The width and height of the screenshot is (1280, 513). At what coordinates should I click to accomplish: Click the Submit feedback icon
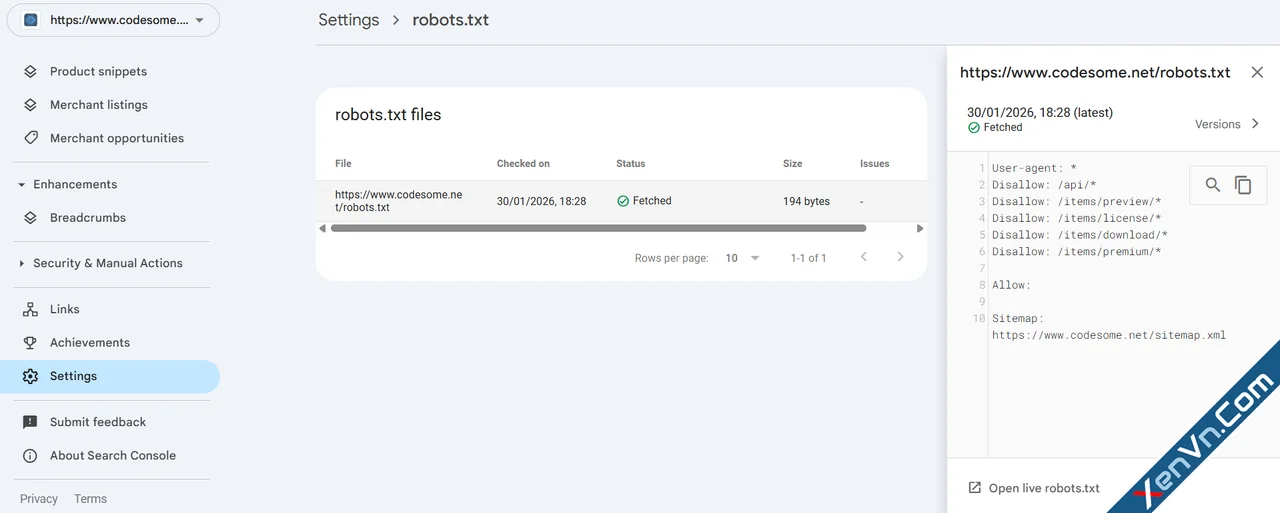coord(30,423)
